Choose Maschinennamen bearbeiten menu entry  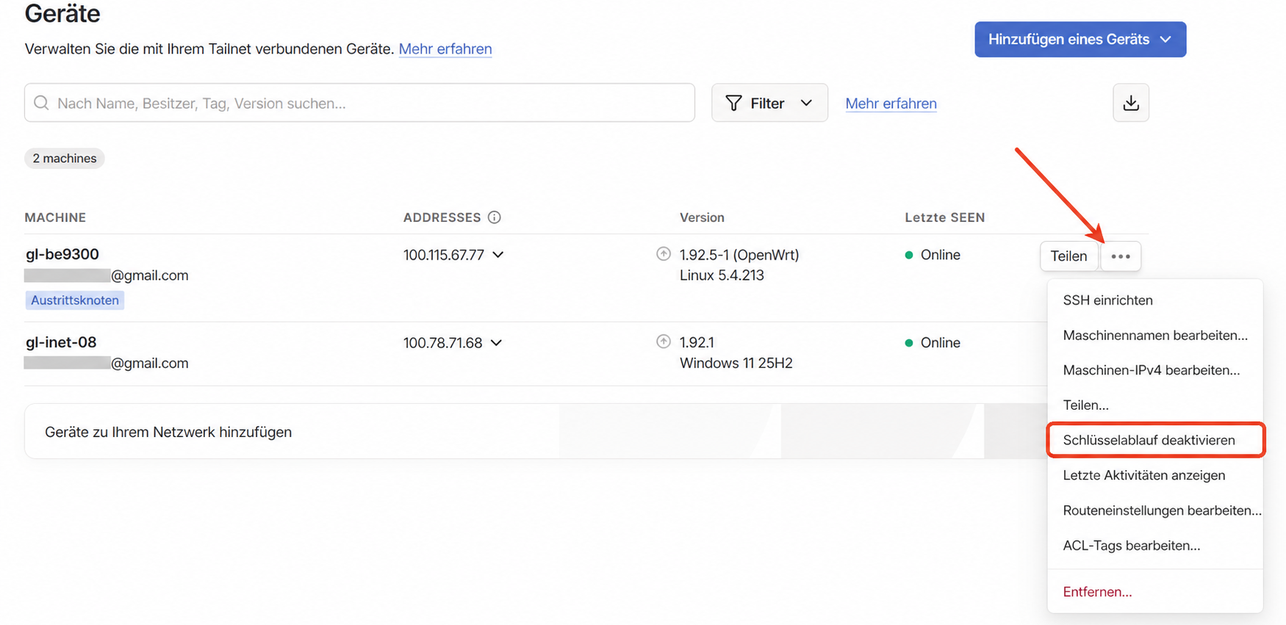pyautogui.click(x=1155, y=335)
